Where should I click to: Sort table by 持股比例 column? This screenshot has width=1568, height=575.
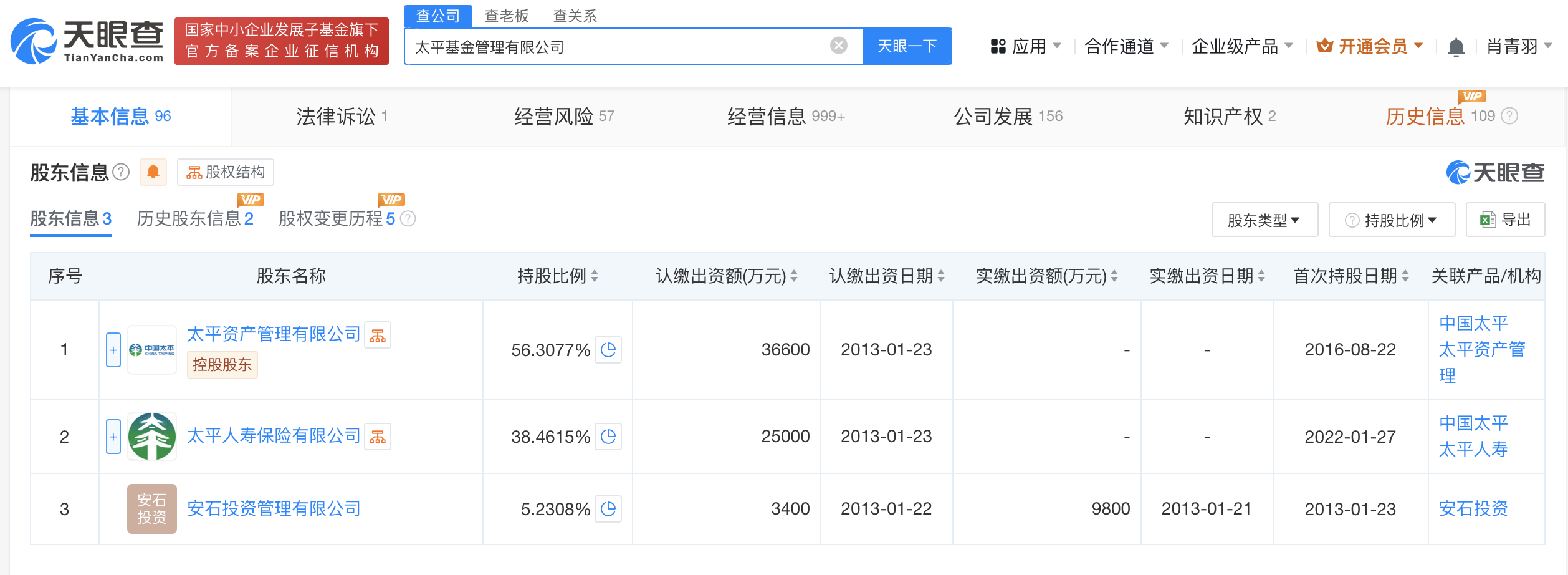coord(558,276)
